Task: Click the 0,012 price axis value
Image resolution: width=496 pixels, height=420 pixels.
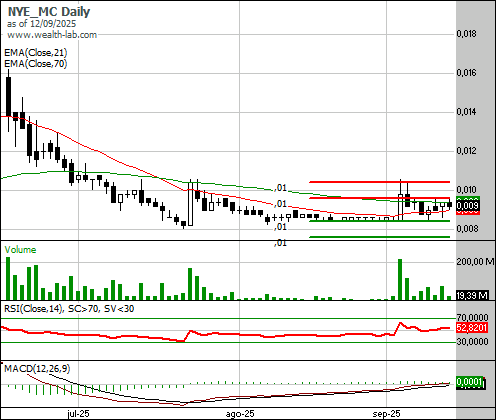Action: click(467, 151)
